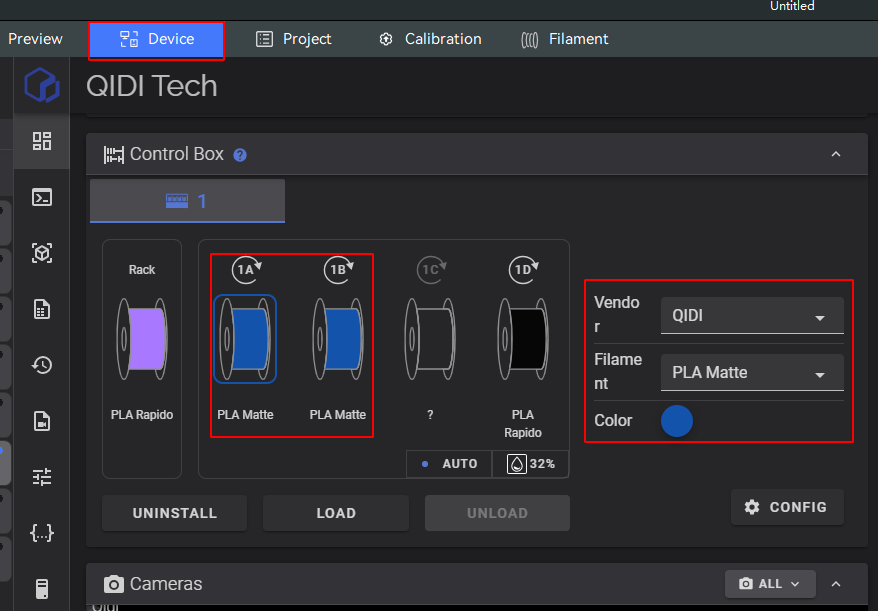
Task: Select the empty 1C spool slot
Action: pos(430,339)
